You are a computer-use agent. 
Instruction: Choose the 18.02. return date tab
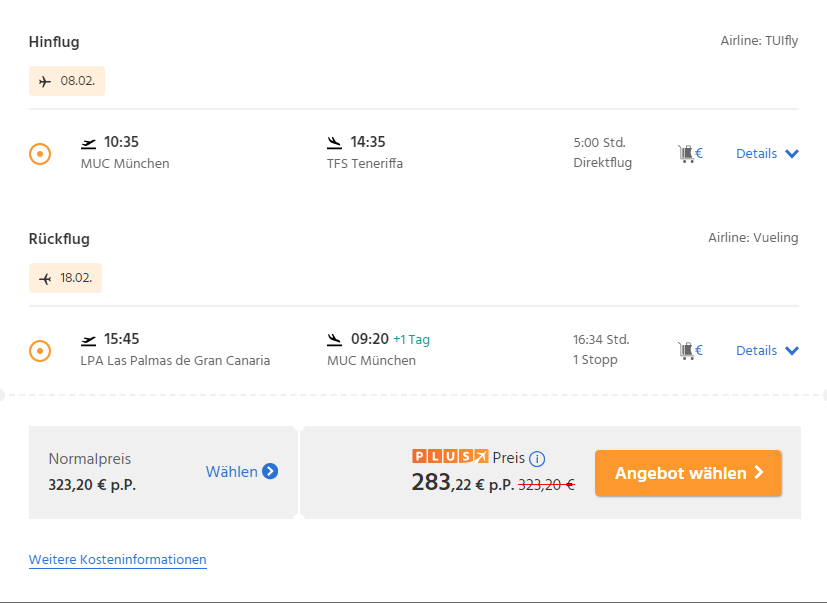[66, 278]
